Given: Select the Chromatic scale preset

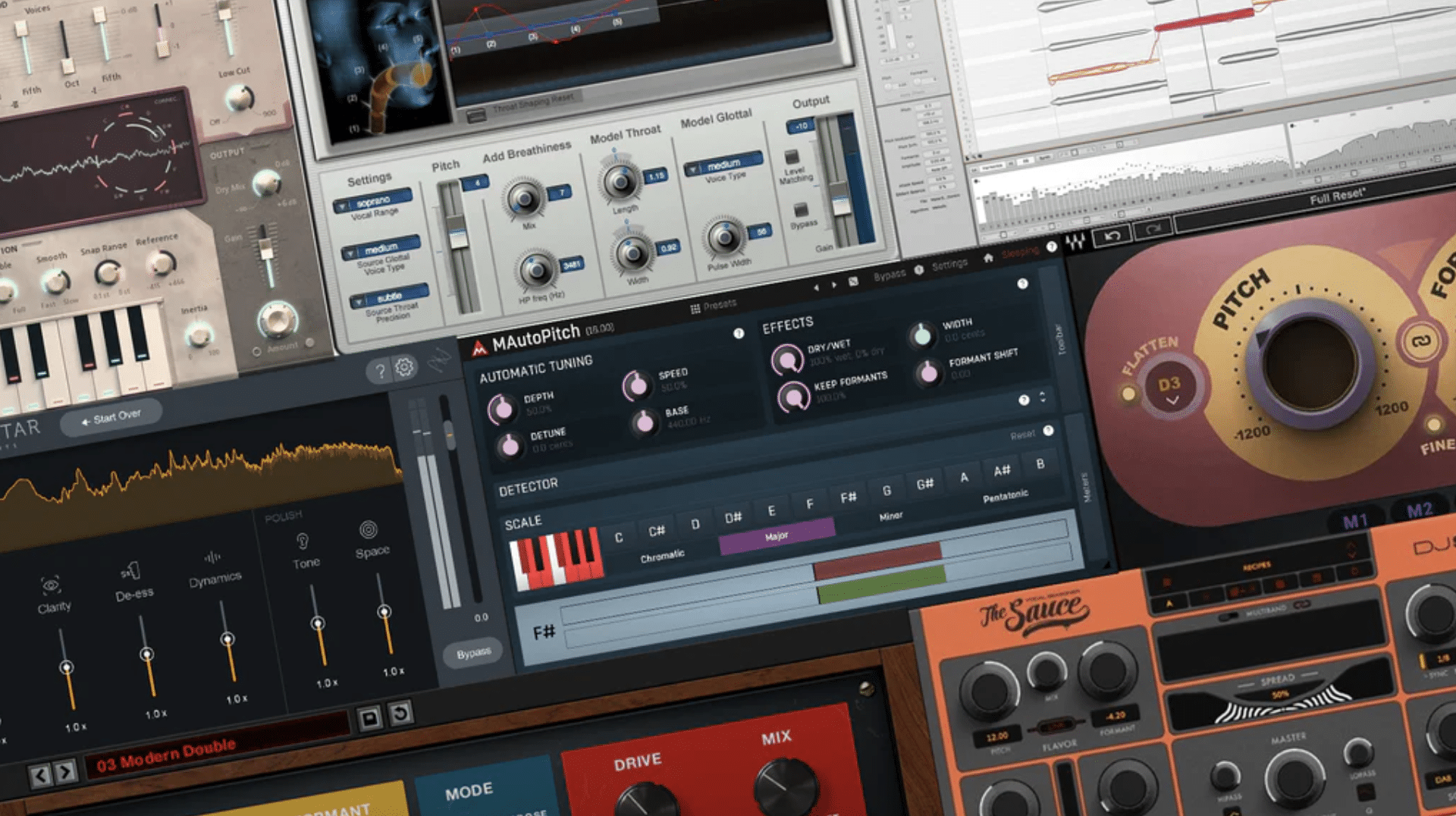Looking at the screenshot, I should point(662,557).
